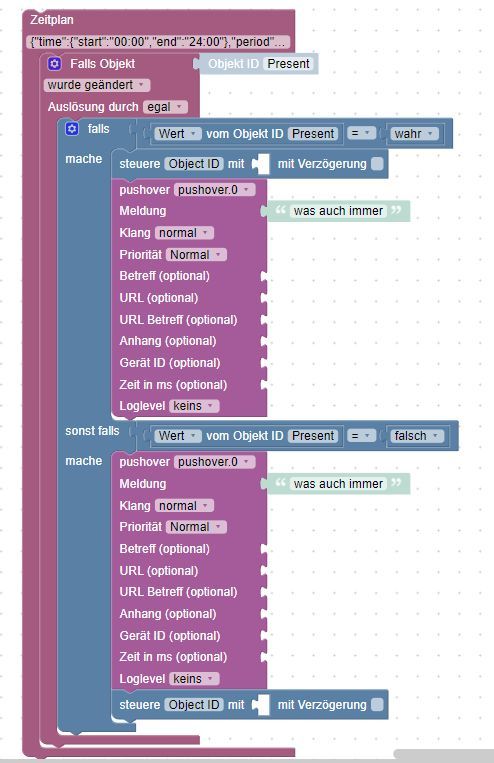Change the wahr boolean dropdown
494x763 pixels.
(x=414, y=134)
